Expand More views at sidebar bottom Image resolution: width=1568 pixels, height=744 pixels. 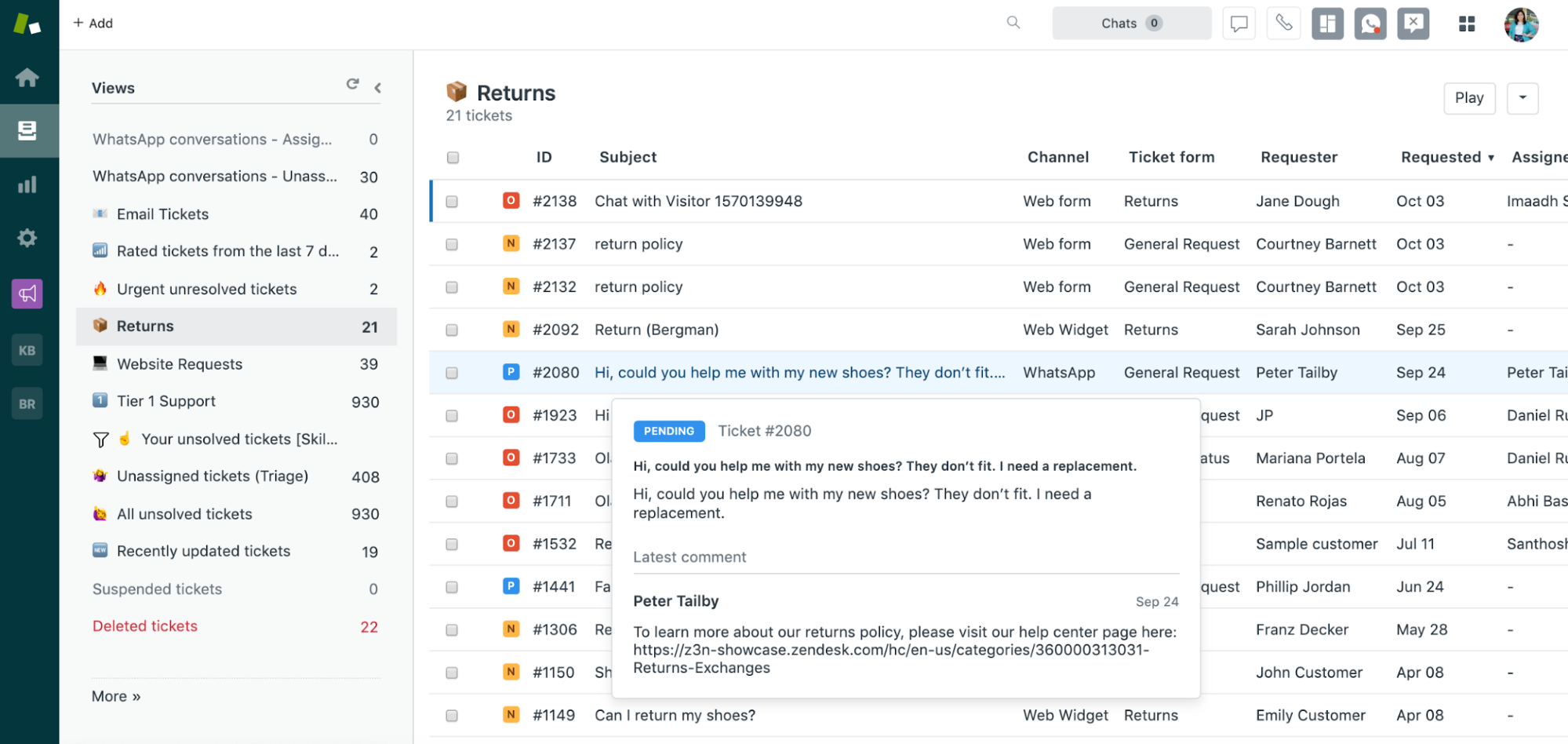pyautogui.click(x=115, y=695)
